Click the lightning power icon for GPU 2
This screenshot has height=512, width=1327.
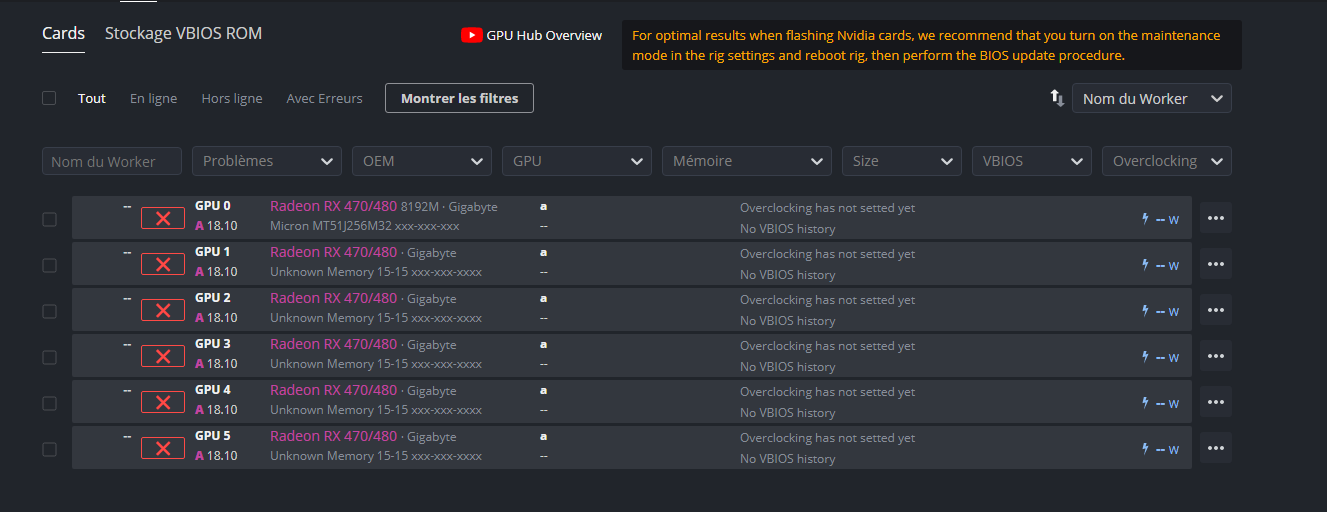point(1146,310)
